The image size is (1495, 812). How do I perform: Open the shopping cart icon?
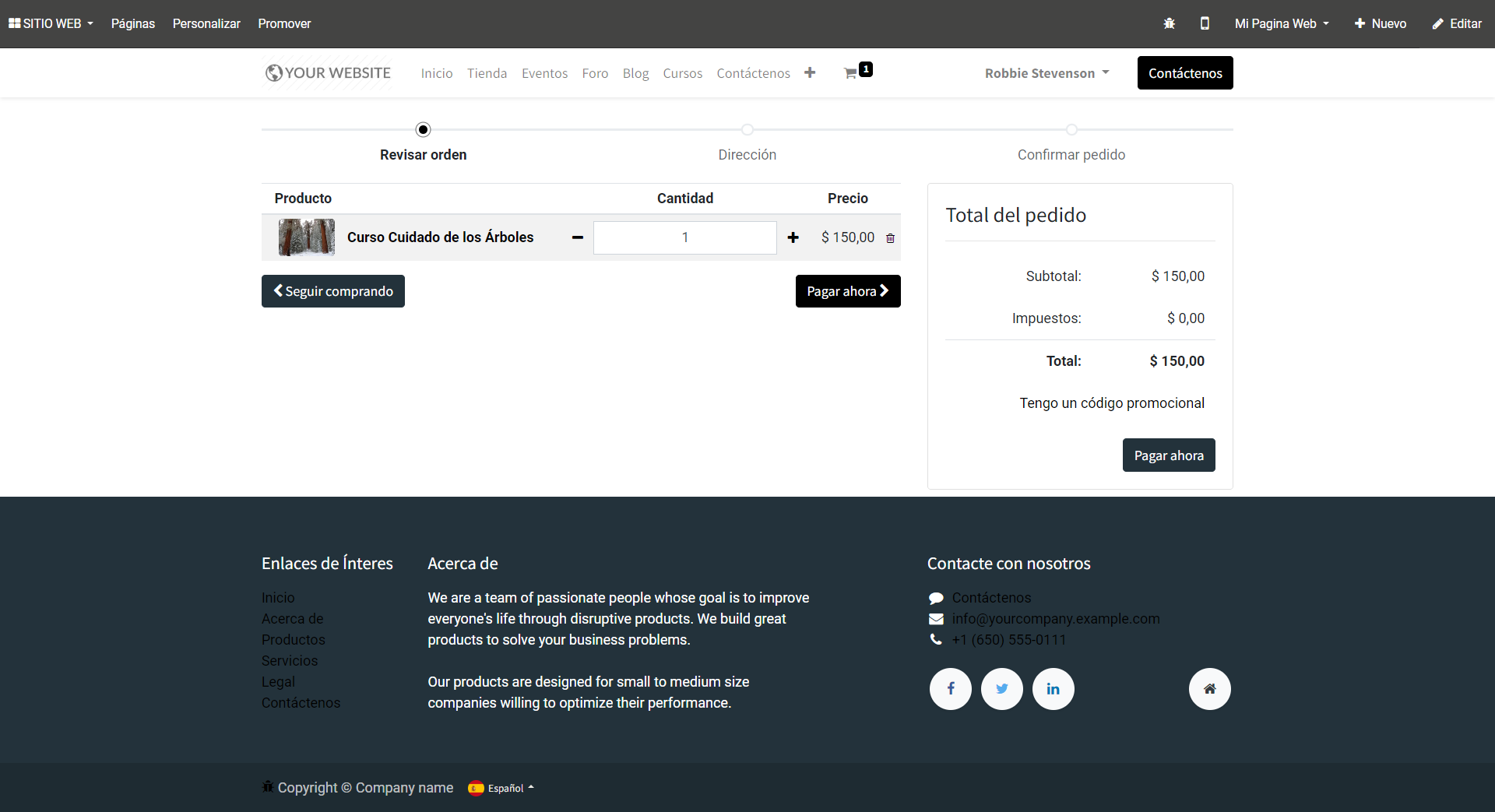[x=851, y=73]
